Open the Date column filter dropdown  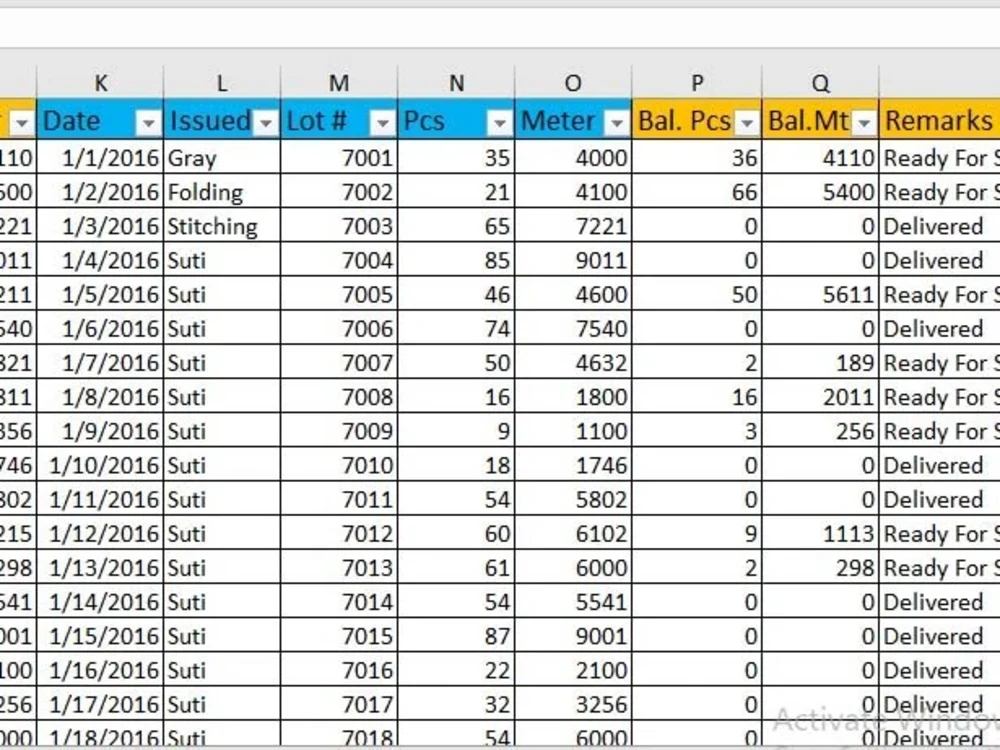tap(148, 122)
